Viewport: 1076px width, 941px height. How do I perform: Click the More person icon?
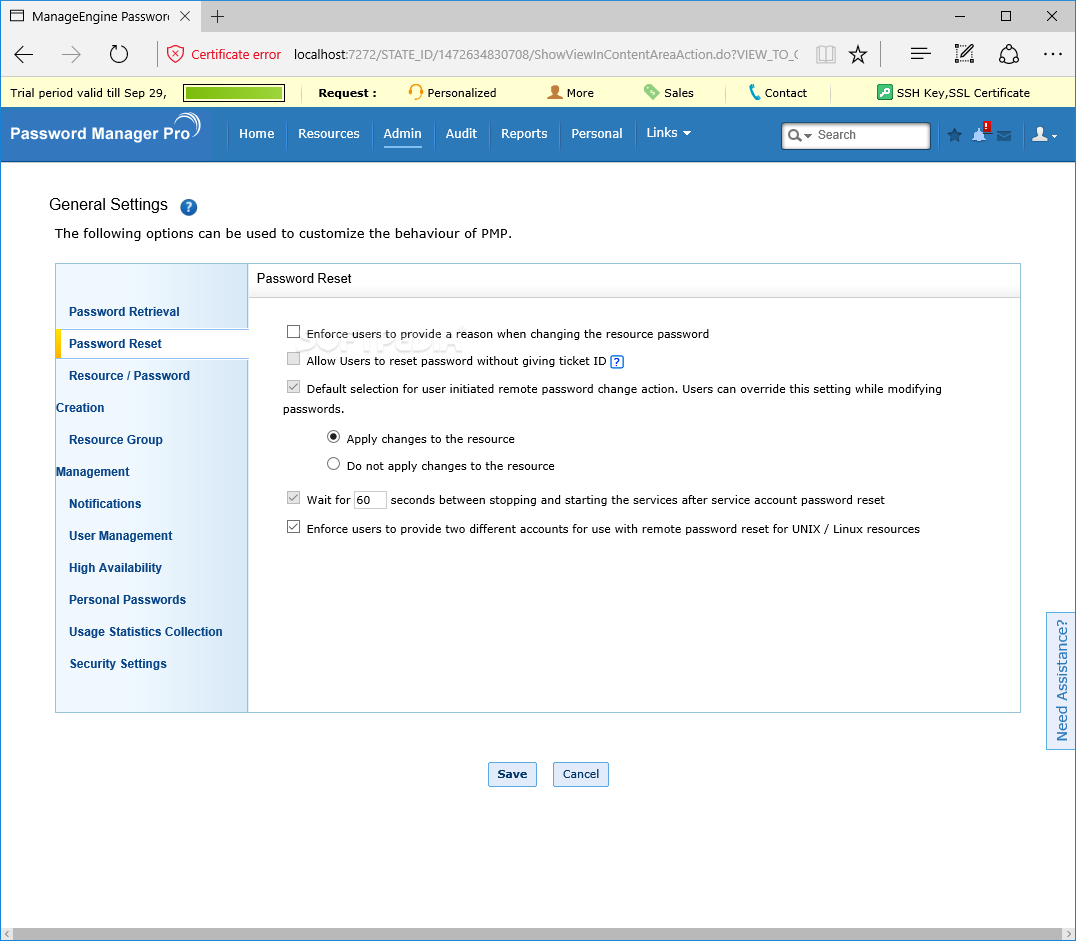(x=554, y=92)
